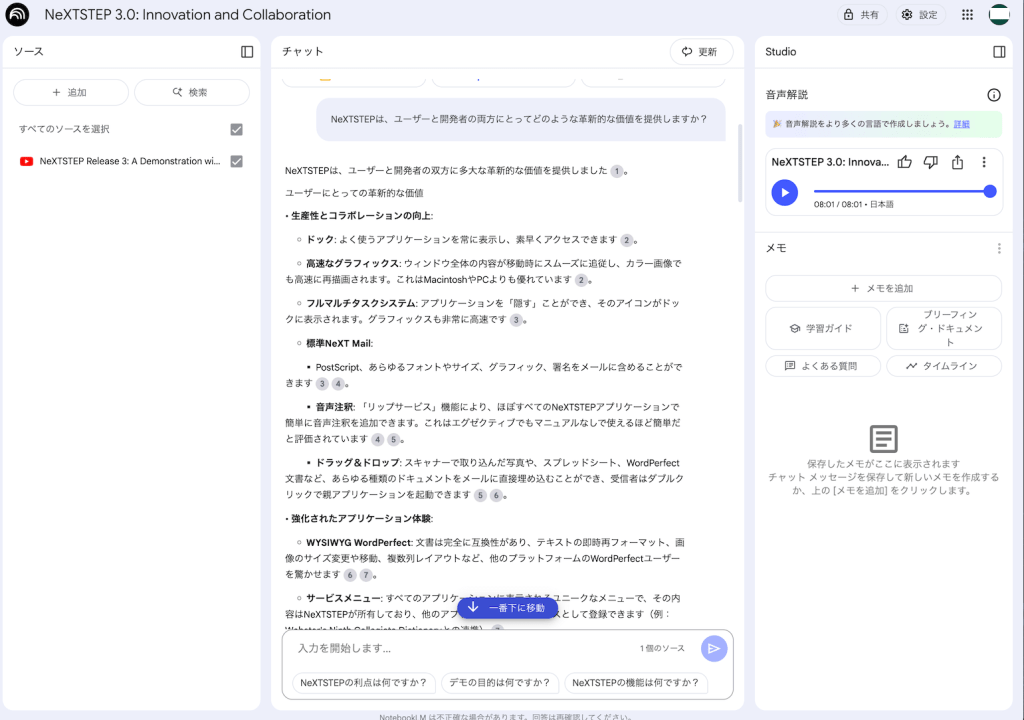Click the メモを追加 button
Screen dimensions: 1024x720
883,288
